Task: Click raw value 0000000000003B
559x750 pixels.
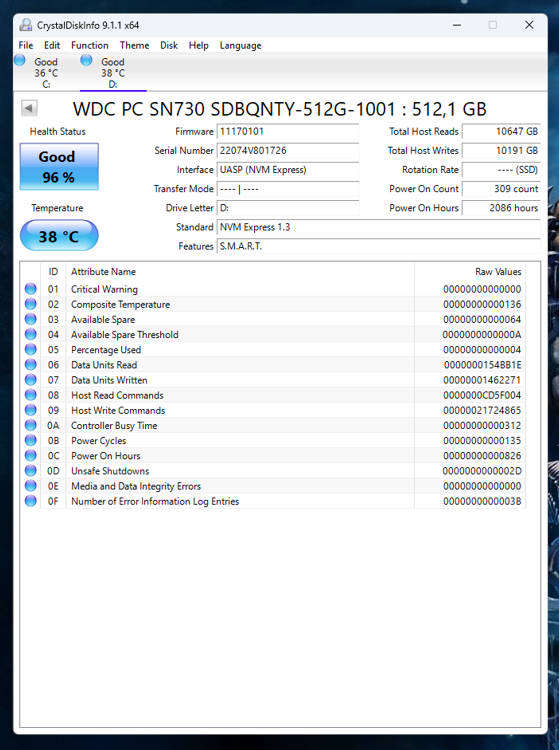Action: click(x=482, y=501)
